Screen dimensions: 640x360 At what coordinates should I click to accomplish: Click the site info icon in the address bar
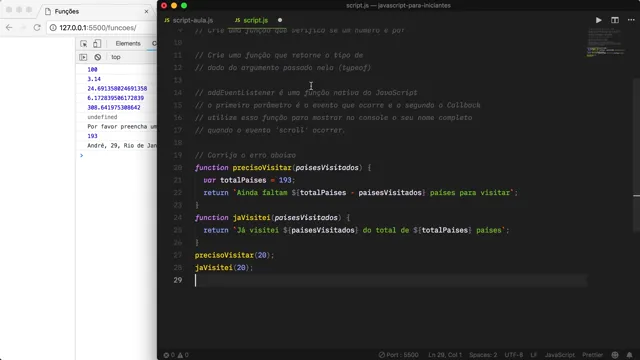(x=53, y=28)
